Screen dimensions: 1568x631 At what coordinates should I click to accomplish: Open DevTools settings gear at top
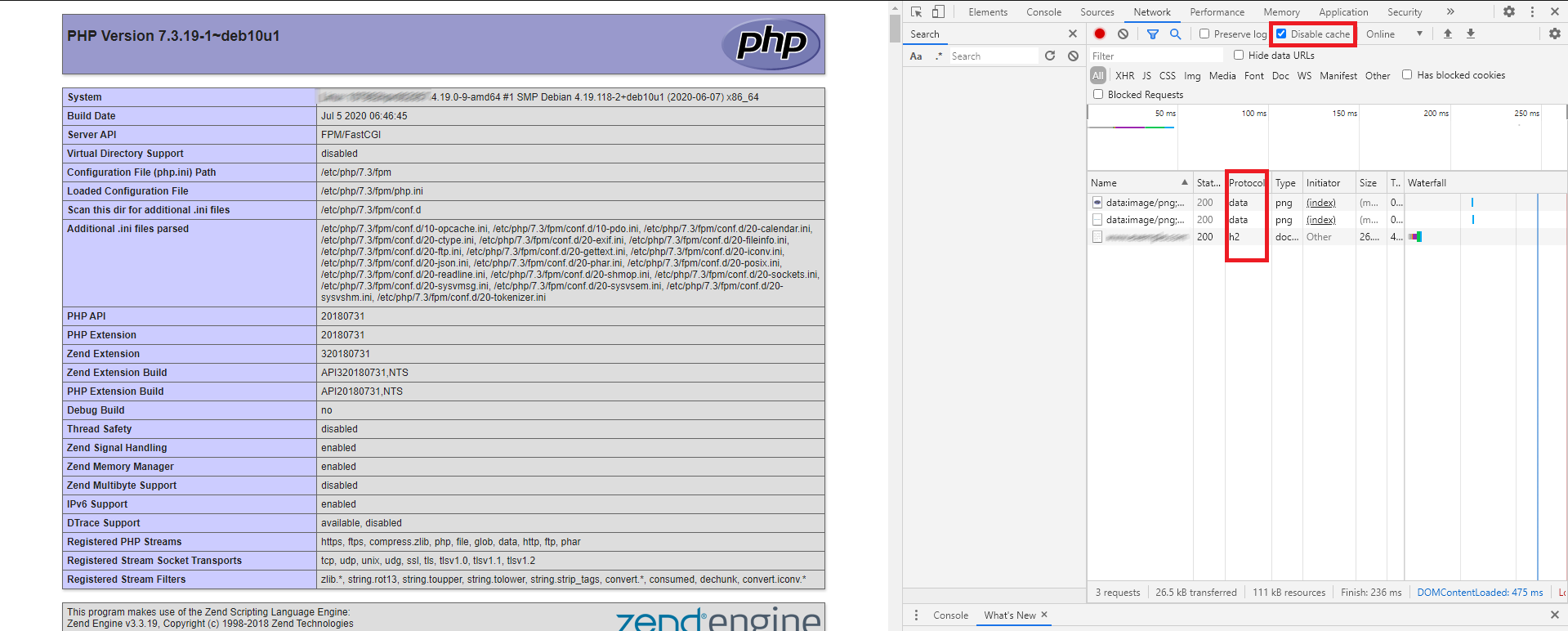click(1508, 11)
